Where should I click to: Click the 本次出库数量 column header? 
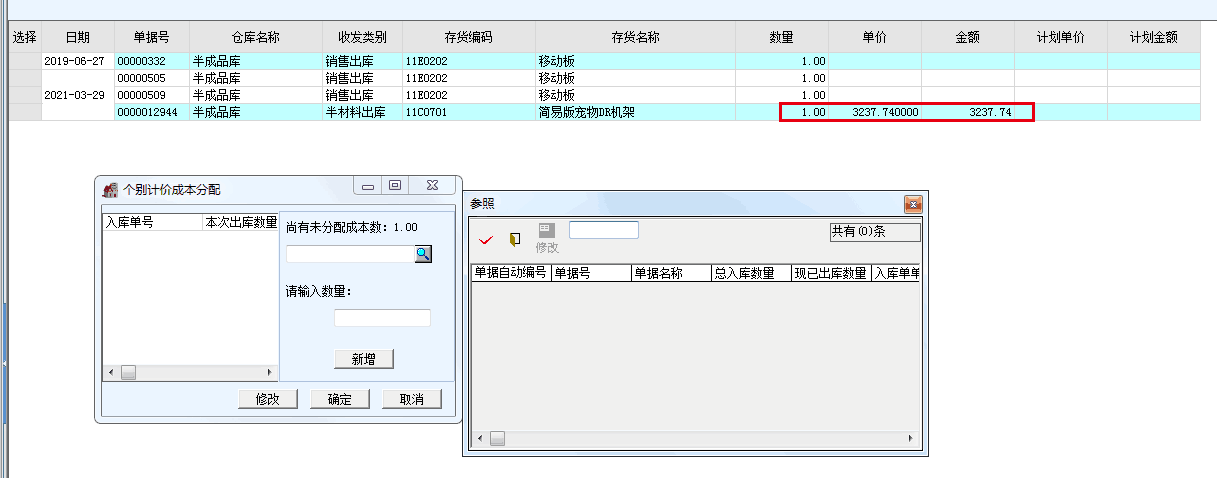click(241, 223)
